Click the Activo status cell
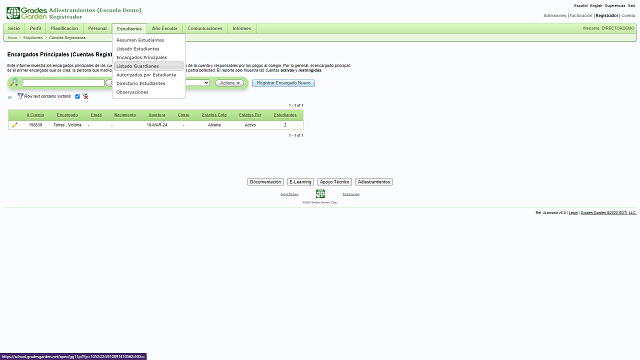The height and width of the screenshot is (360, 640). click(x=250, y=125)
